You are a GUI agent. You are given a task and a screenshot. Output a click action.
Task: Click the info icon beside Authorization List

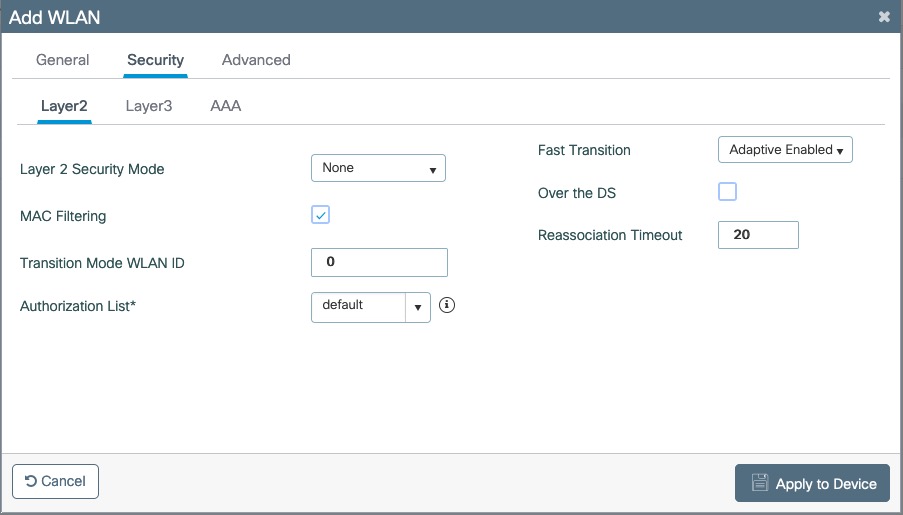[x=447, y=306]
